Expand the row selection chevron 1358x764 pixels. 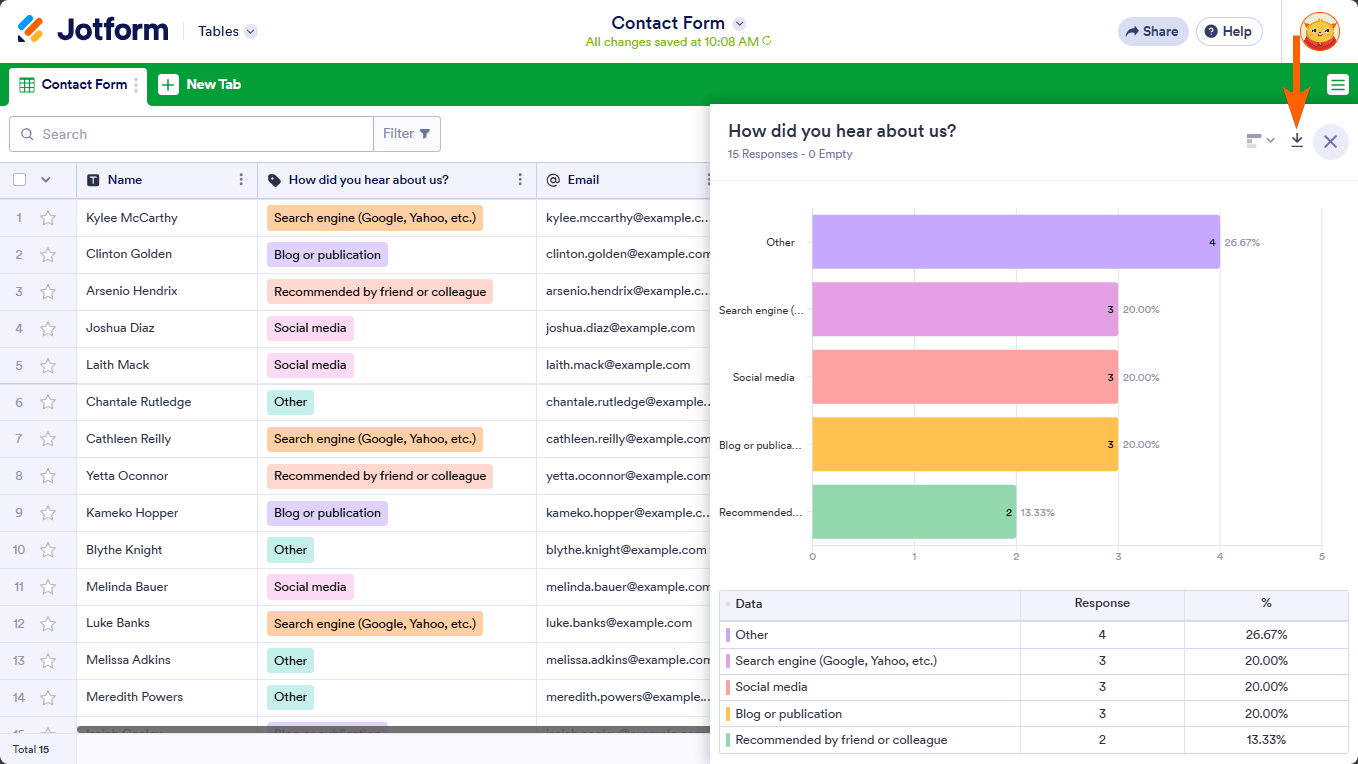click(x=45, y=180)
